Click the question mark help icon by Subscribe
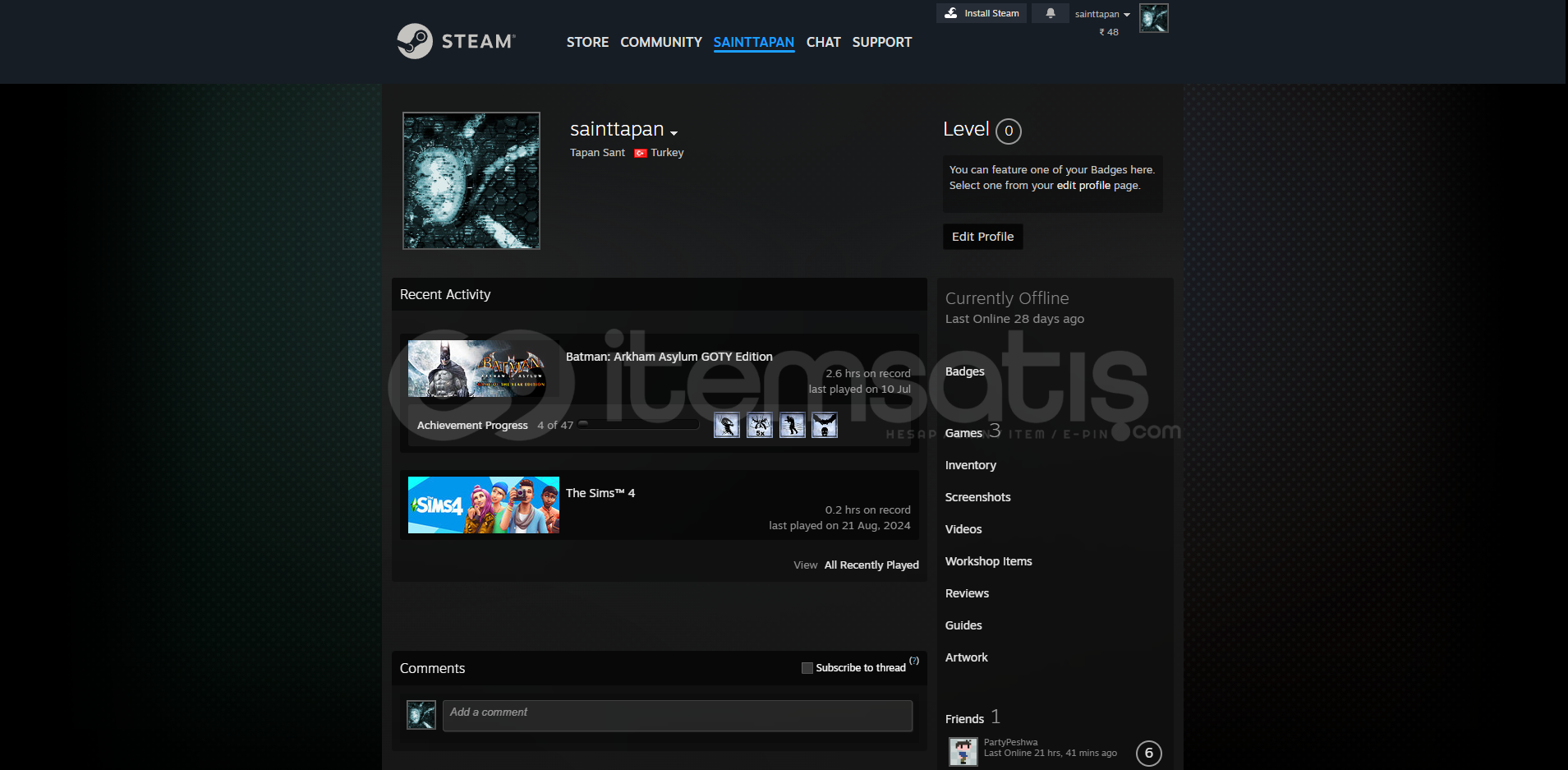The height and width of the screenshot is (770, 1568). [x=914, y=661]
